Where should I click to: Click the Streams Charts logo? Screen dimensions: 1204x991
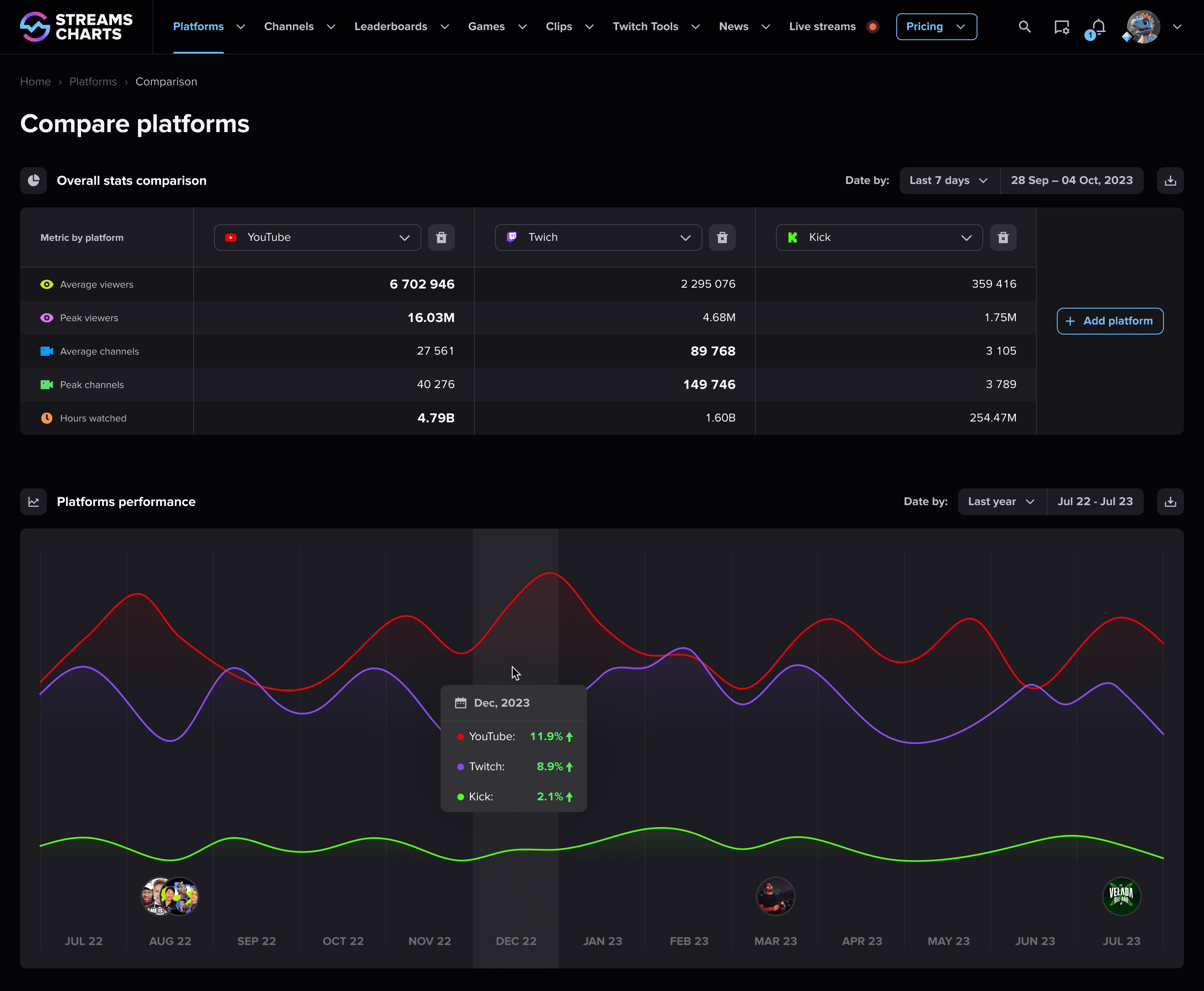point(77,27)
